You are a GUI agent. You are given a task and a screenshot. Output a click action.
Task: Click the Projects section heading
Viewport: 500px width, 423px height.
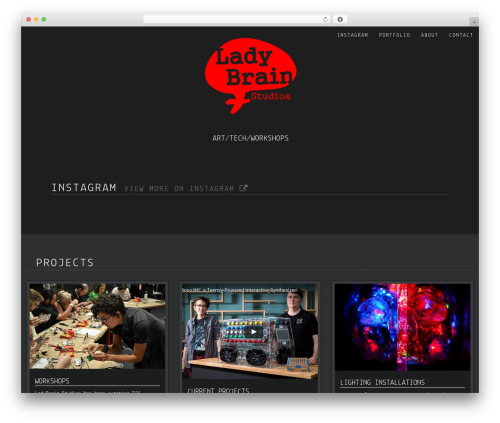(65, 263)
